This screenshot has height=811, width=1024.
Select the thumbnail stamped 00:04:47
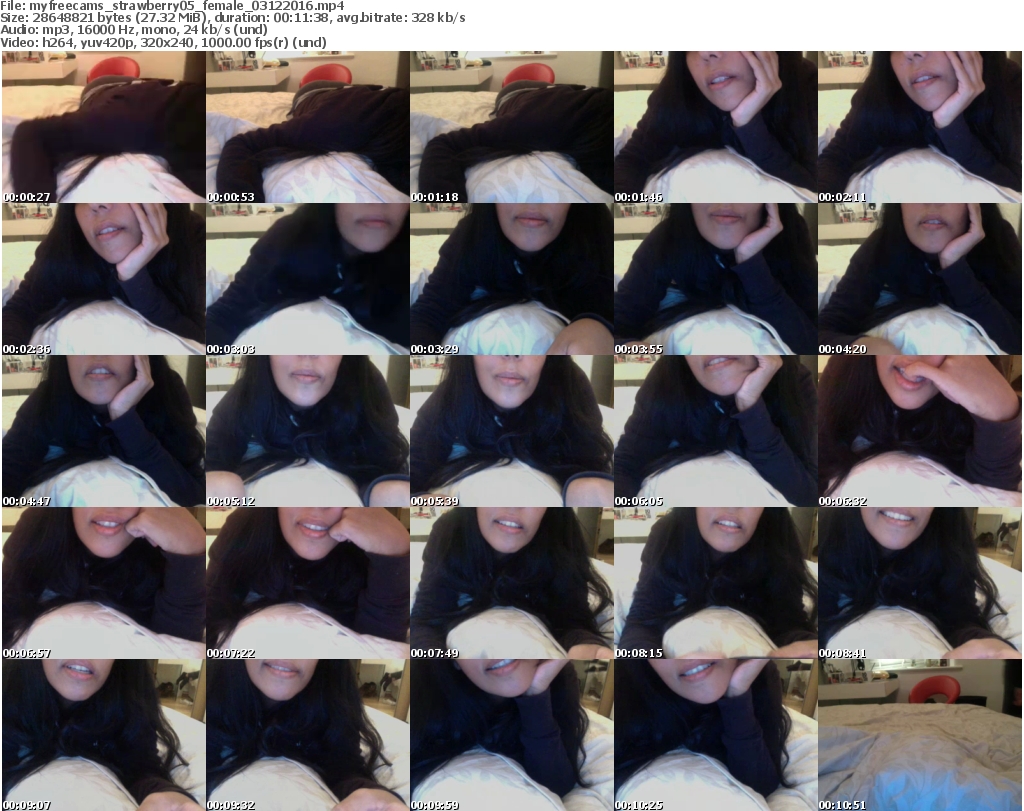click(x=104, y=431)
